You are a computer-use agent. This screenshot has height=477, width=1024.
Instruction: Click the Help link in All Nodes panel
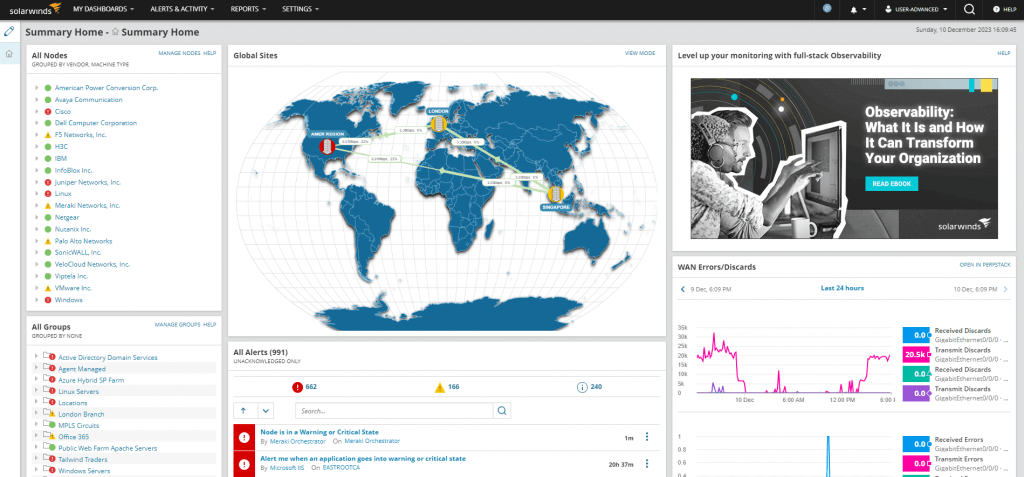tap(210, 53)
